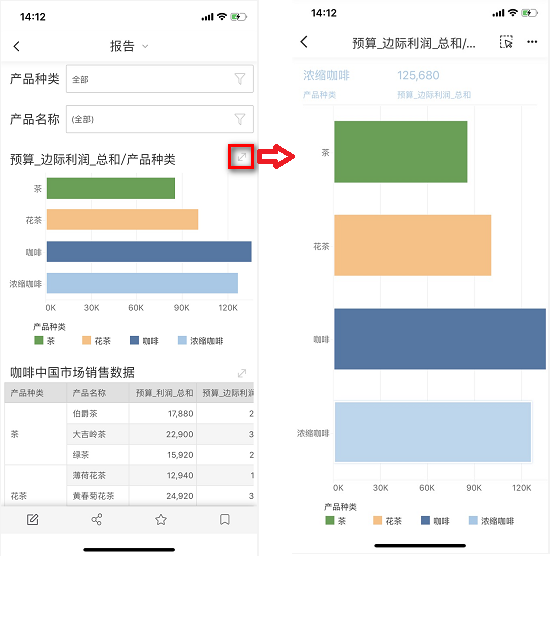Screen dimensions: 550x639
Task: Select the orange 花茶 bar in the left chart
Action: click(x=122, y=220)
